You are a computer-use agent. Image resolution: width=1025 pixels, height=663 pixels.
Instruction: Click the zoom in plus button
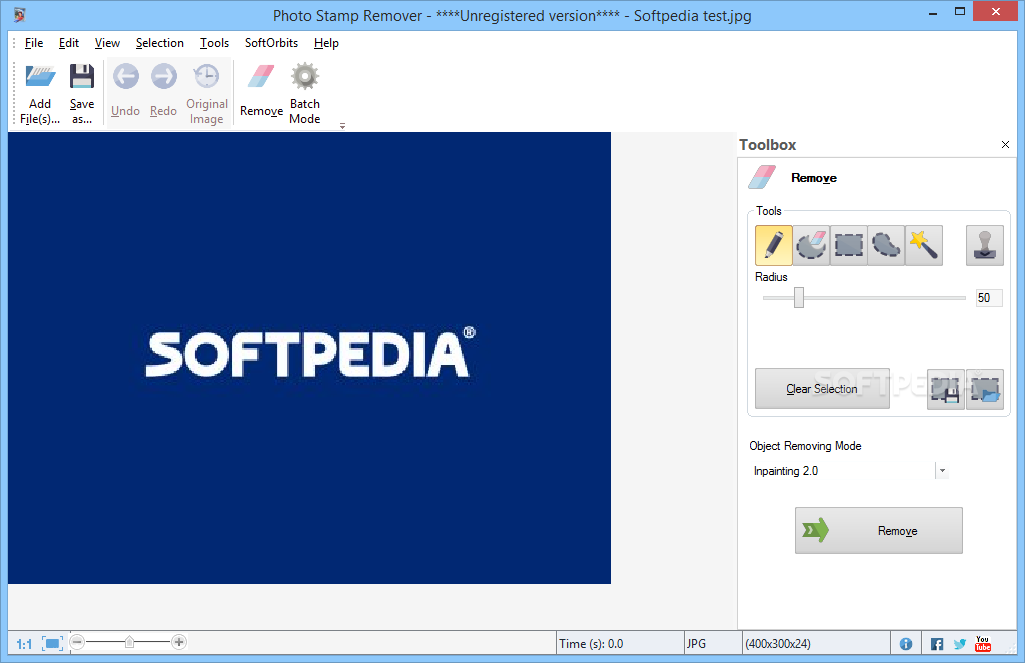click(x=179, y=642)
